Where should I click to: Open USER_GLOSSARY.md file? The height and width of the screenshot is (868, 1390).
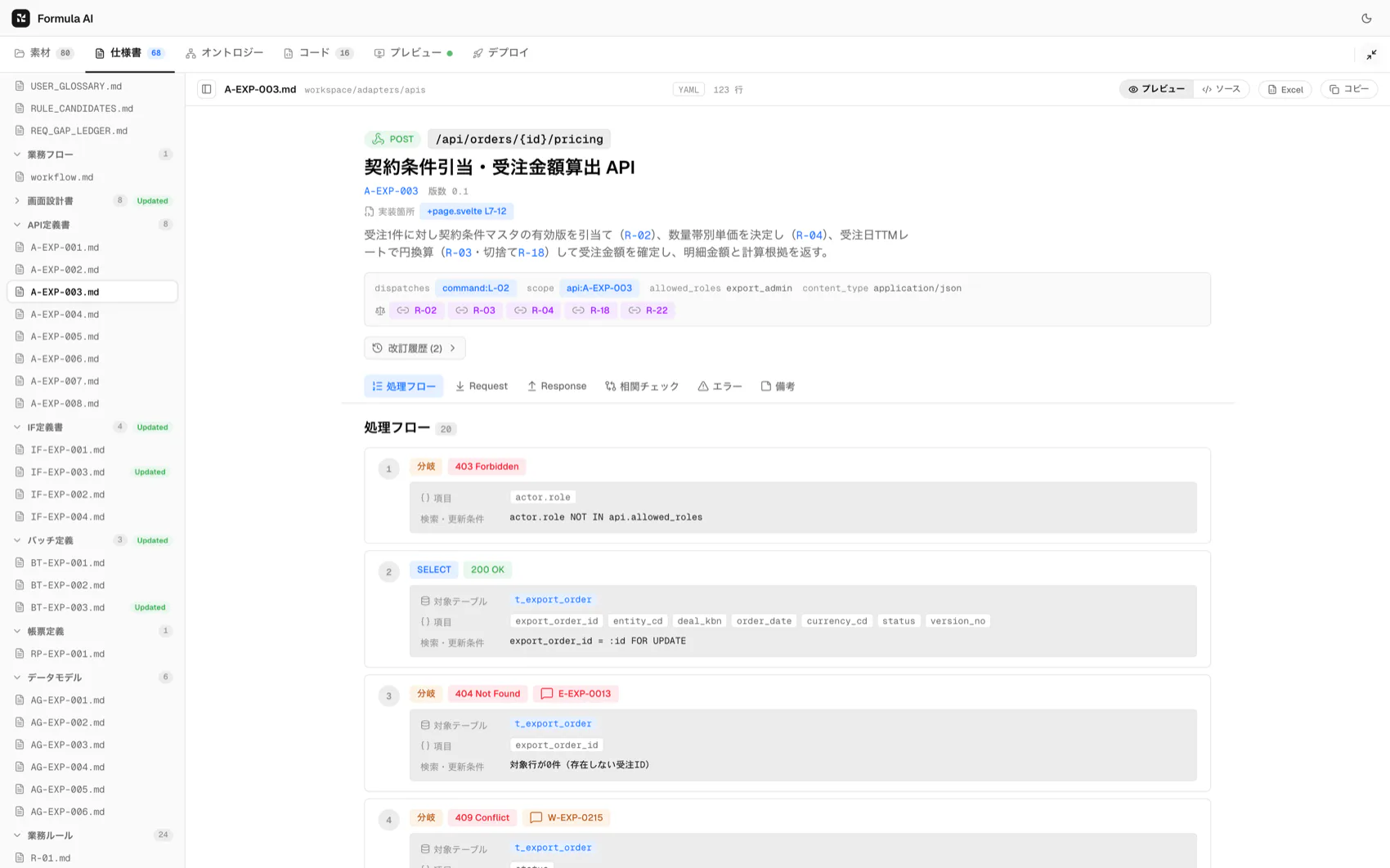[x=92, y=86]
